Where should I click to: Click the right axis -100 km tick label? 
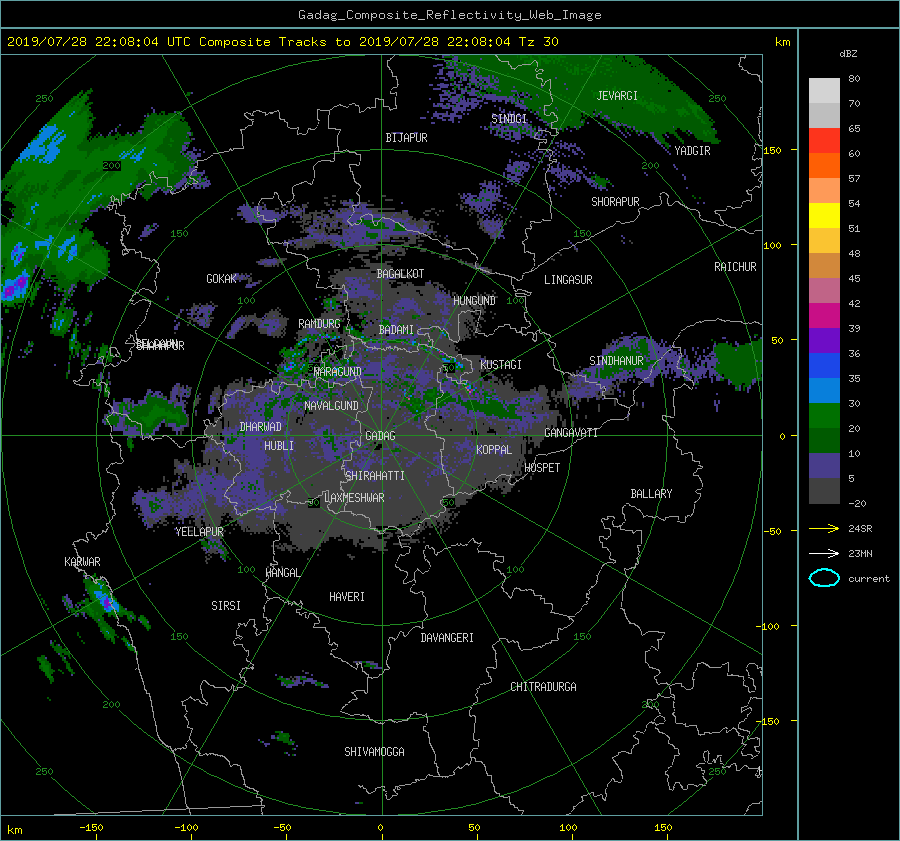[769, 626]
